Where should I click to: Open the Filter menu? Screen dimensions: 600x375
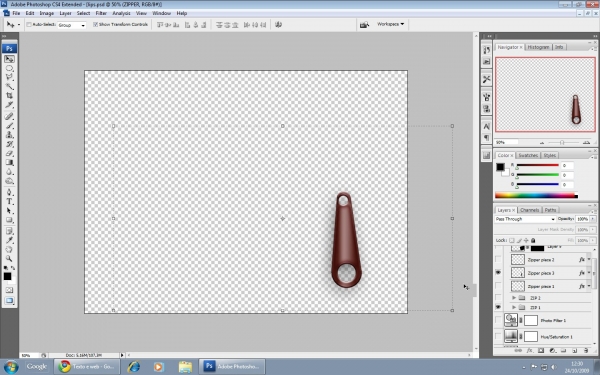tap(101, 13)
